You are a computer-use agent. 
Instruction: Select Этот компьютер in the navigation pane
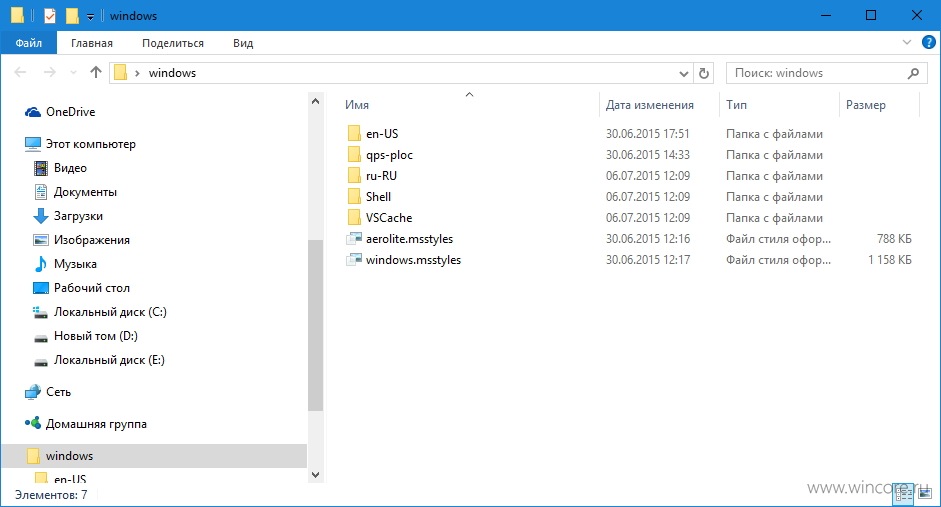80,144
